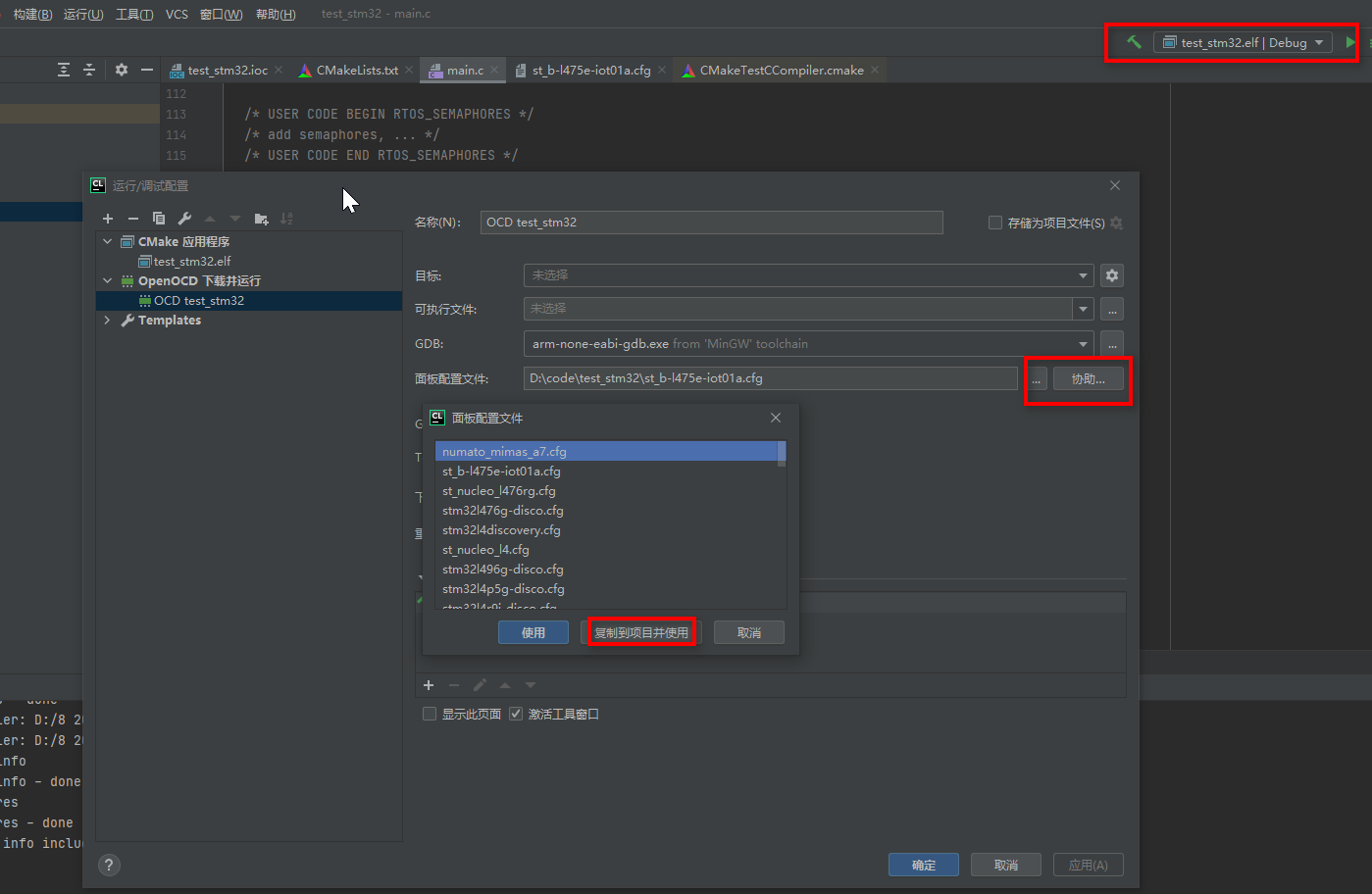The height and width of the screenshot is (894, 1372).
Task: Browse for executable with ... button
Action: [x=1111, y=309]
